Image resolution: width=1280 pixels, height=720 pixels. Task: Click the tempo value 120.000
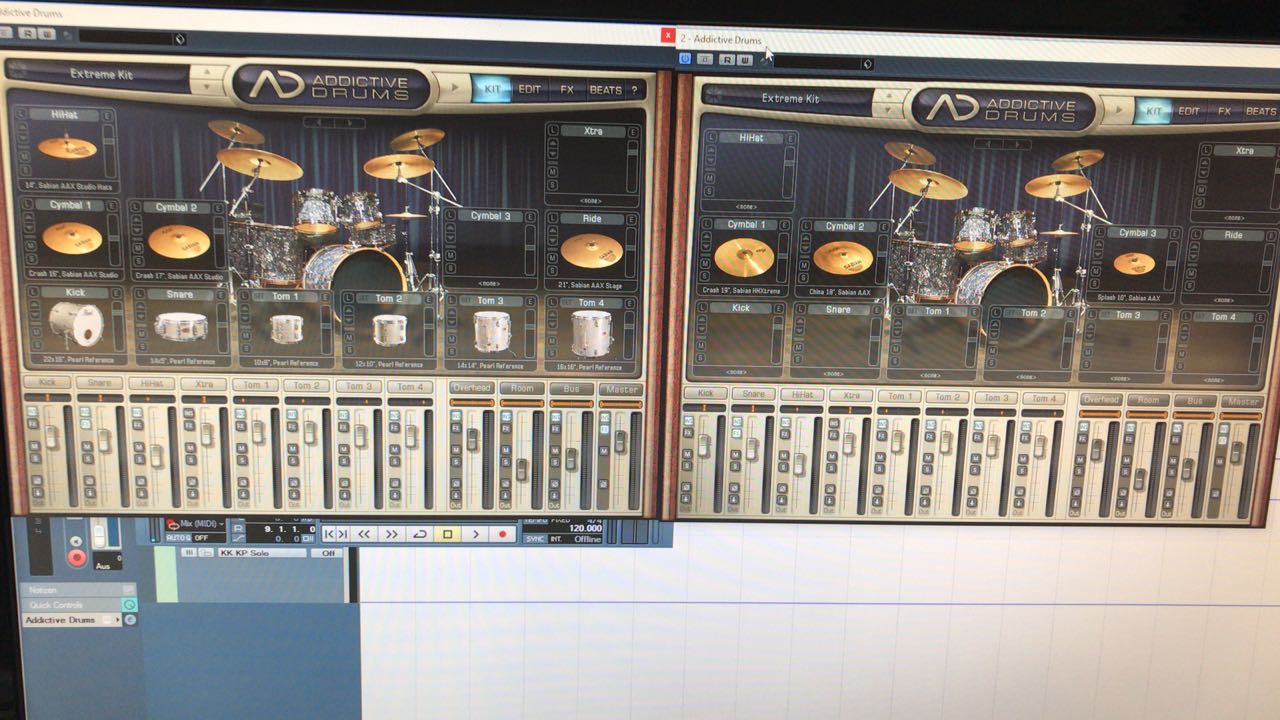[584, 528]
